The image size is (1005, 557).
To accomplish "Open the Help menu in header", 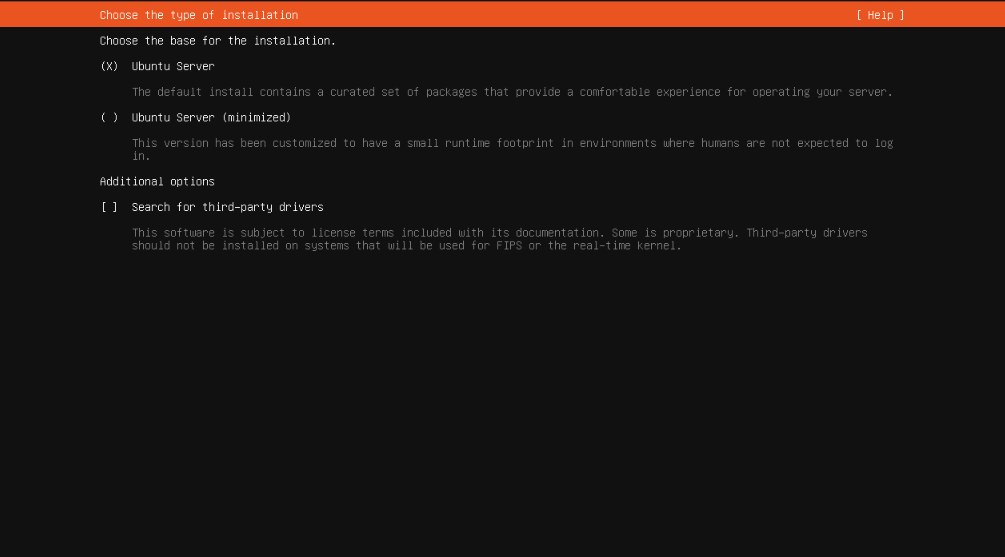I will 880,15.
